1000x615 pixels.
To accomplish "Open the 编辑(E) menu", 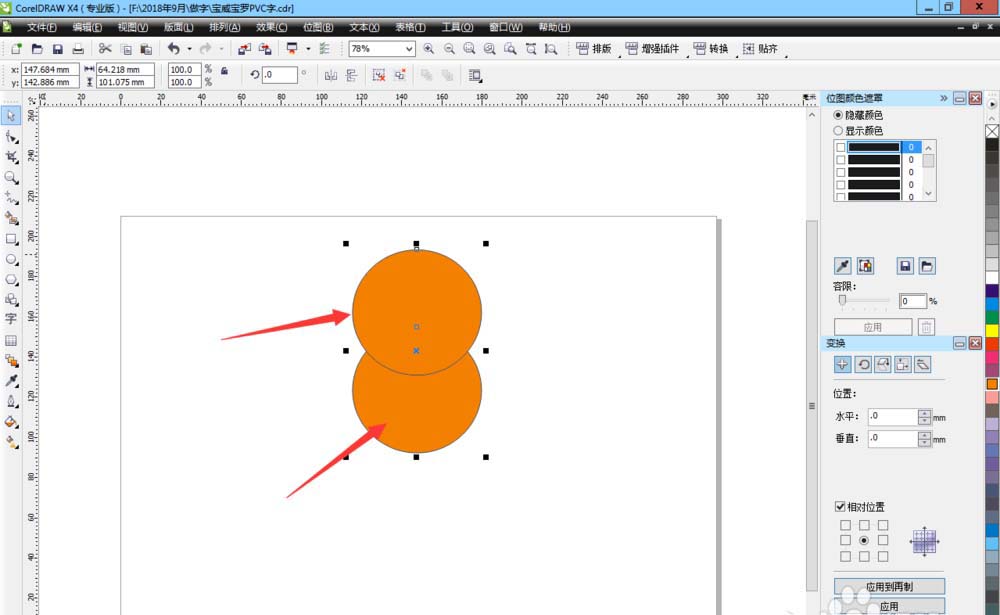I will click(x=87, y=27).
